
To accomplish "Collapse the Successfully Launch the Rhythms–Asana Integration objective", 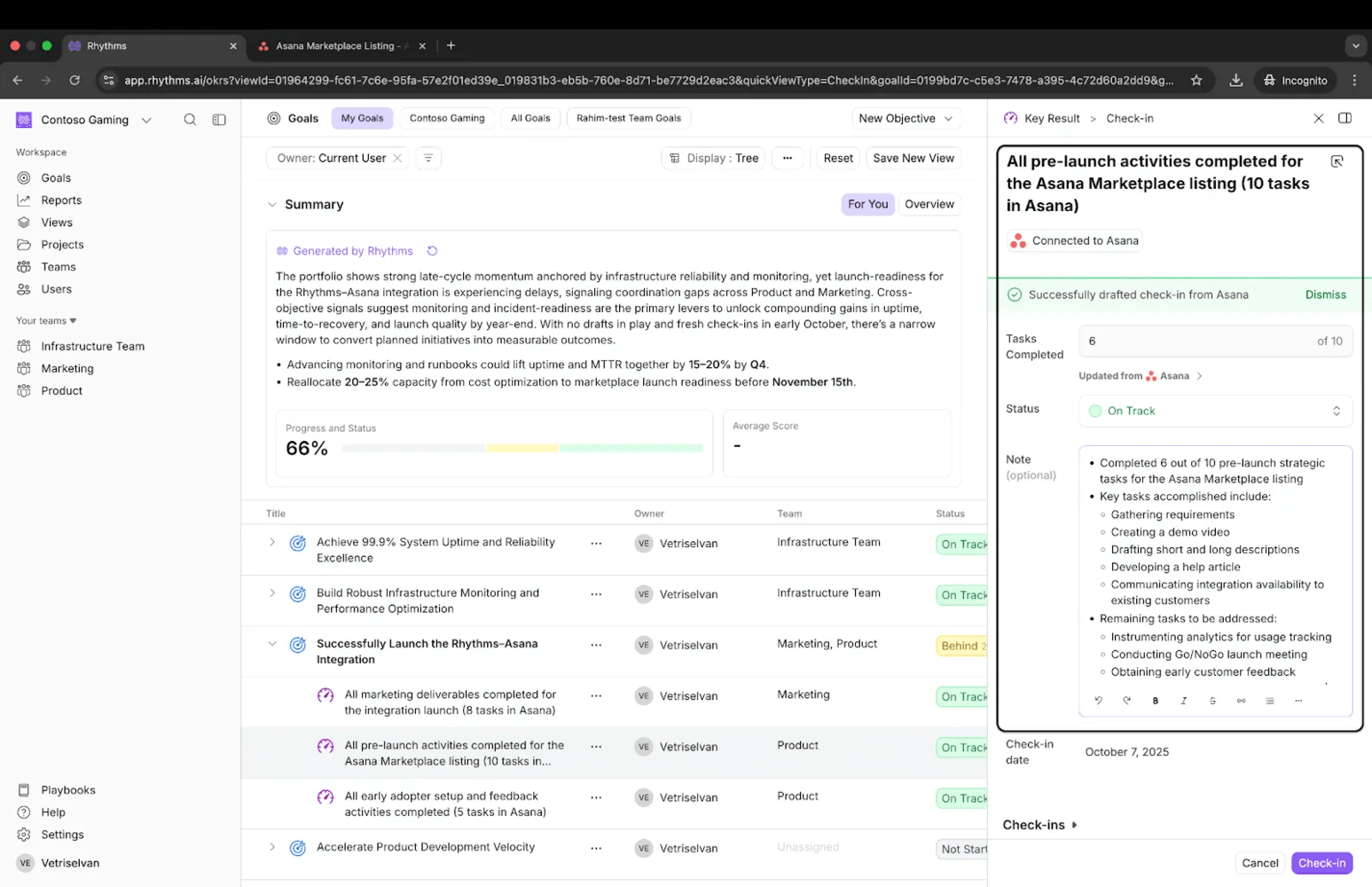I will (x=272, y=644).
